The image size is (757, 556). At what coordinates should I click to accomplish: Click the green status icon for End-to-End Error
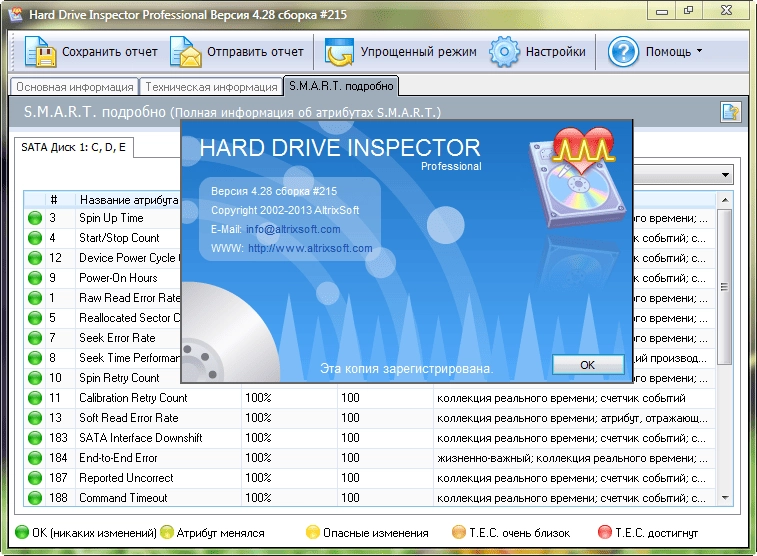(35, 458)
